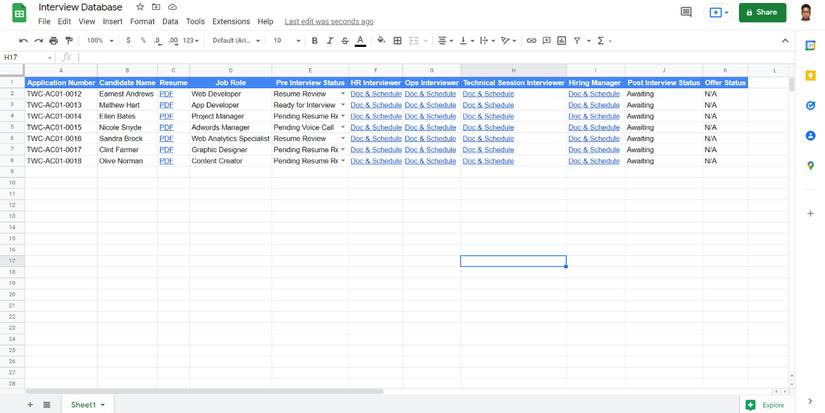
Task: Open the PDF resume link for Earnest Andrews
Action: (x=166, y=94)
